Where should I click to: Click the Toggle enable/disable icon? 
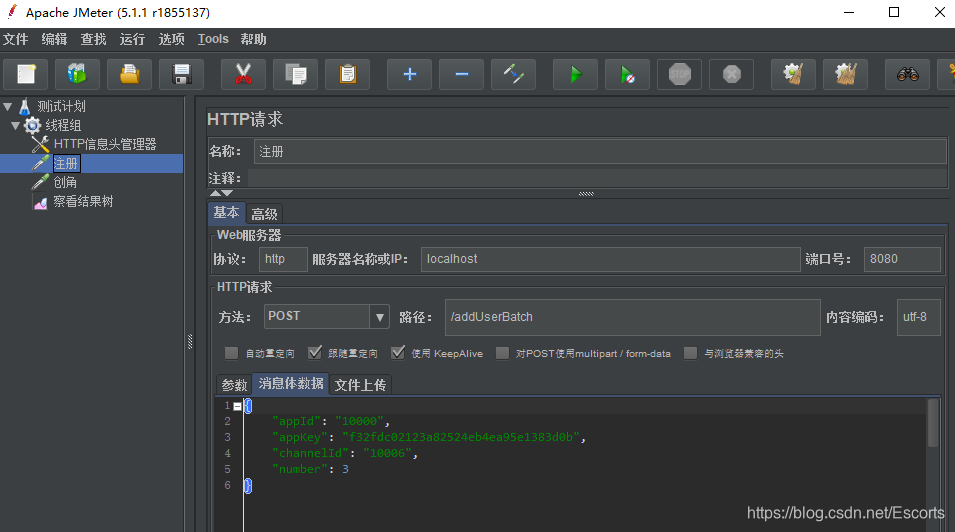(513, 74)
